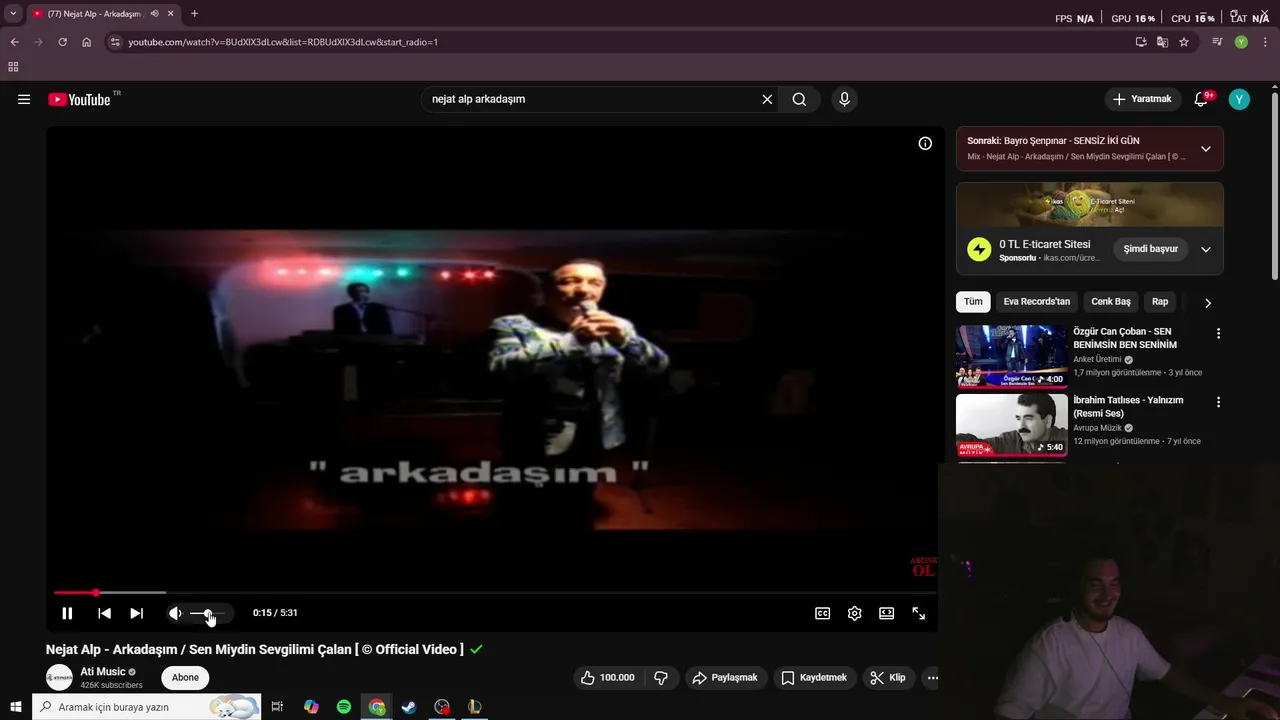Clear the search box with the X icon
The height and width of the screenshot is (720, 1280).
pos(767,99)
